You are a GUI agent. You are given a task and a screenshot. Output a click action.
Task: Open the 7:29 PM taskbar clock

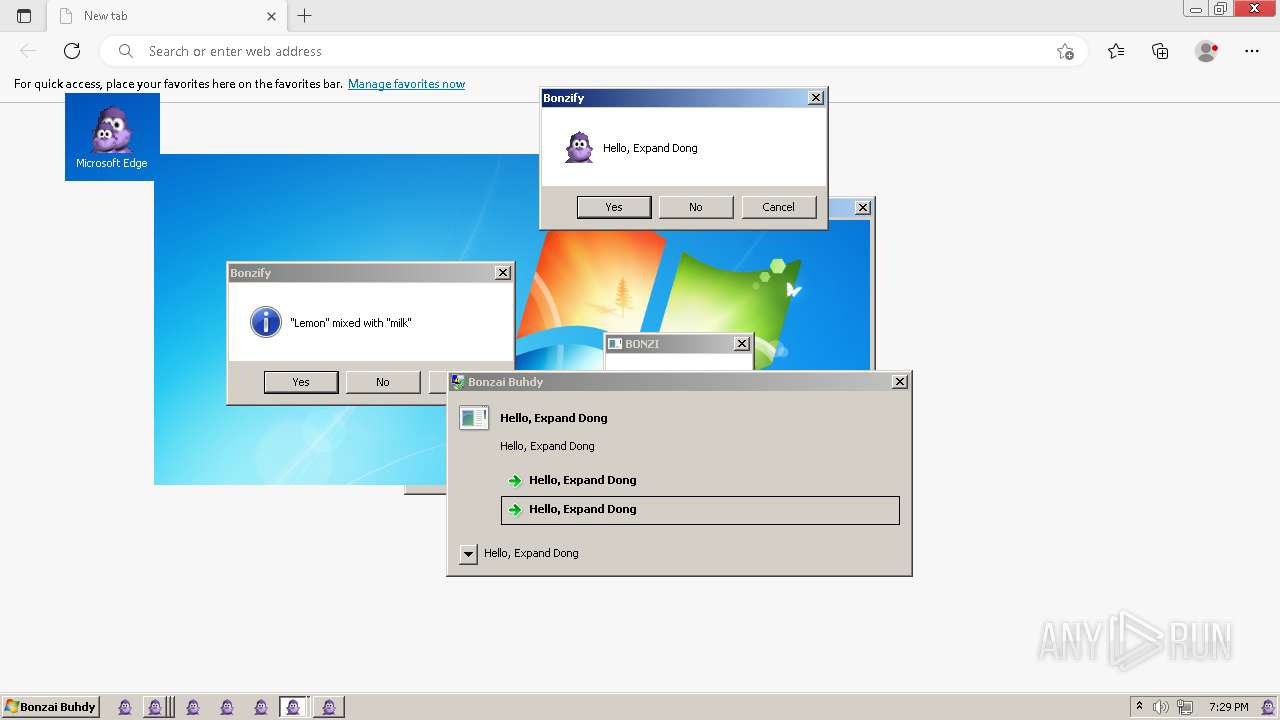[1228, 707]
